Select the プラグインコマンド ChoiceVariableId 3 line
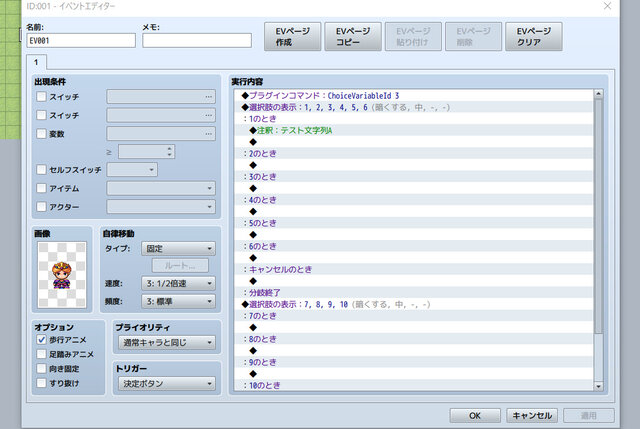This screenshot has height=429, width=640. tap(414, 96)
